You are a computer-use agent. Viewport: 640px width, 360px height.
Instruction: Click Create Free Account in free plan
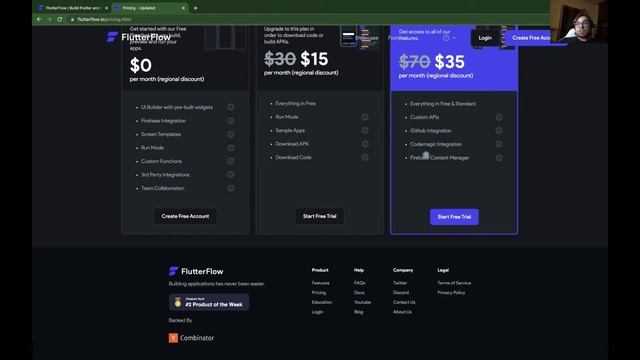(185, 216)
